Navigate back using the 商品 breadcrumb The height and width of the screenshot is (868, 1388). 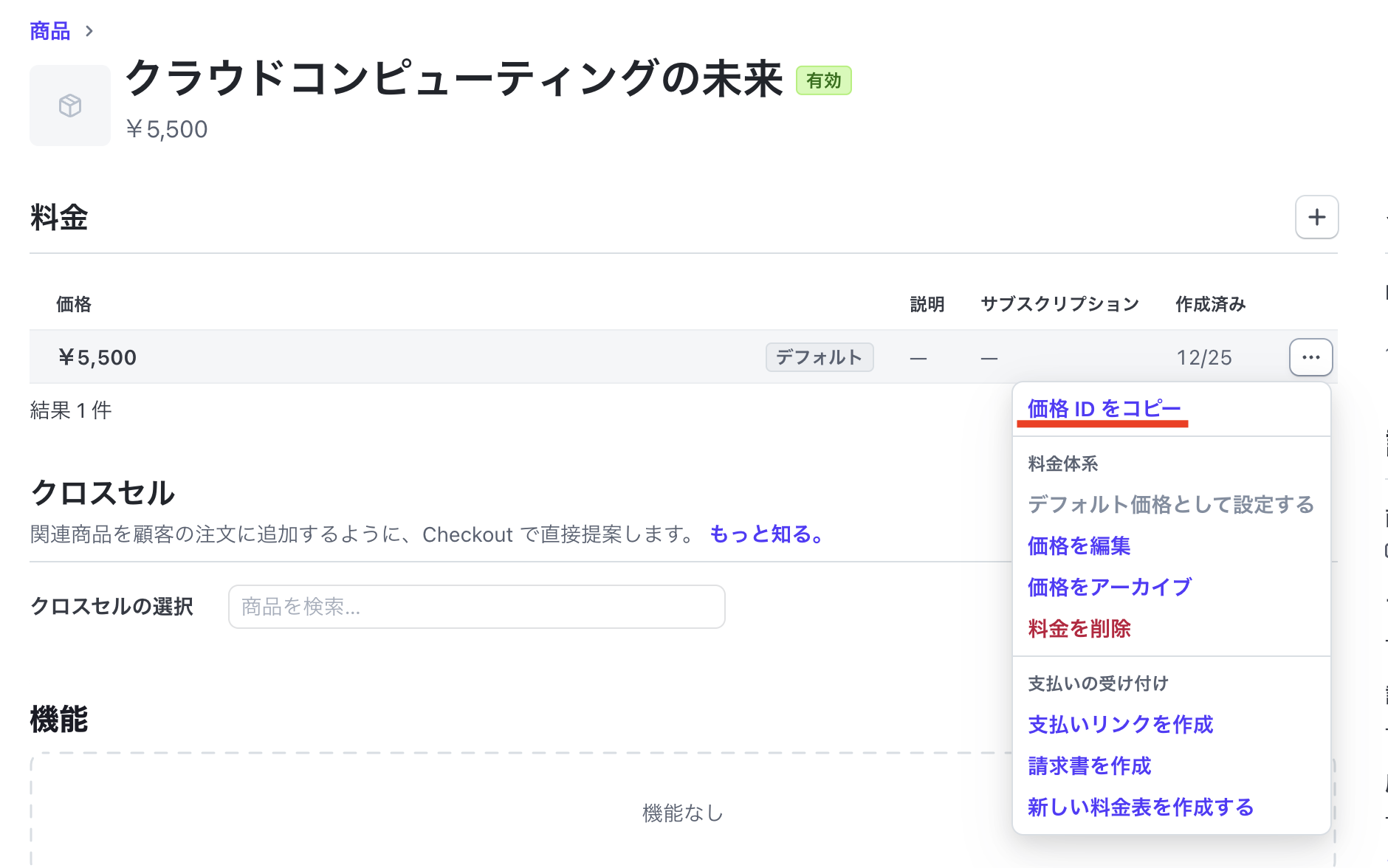point(49,30)
